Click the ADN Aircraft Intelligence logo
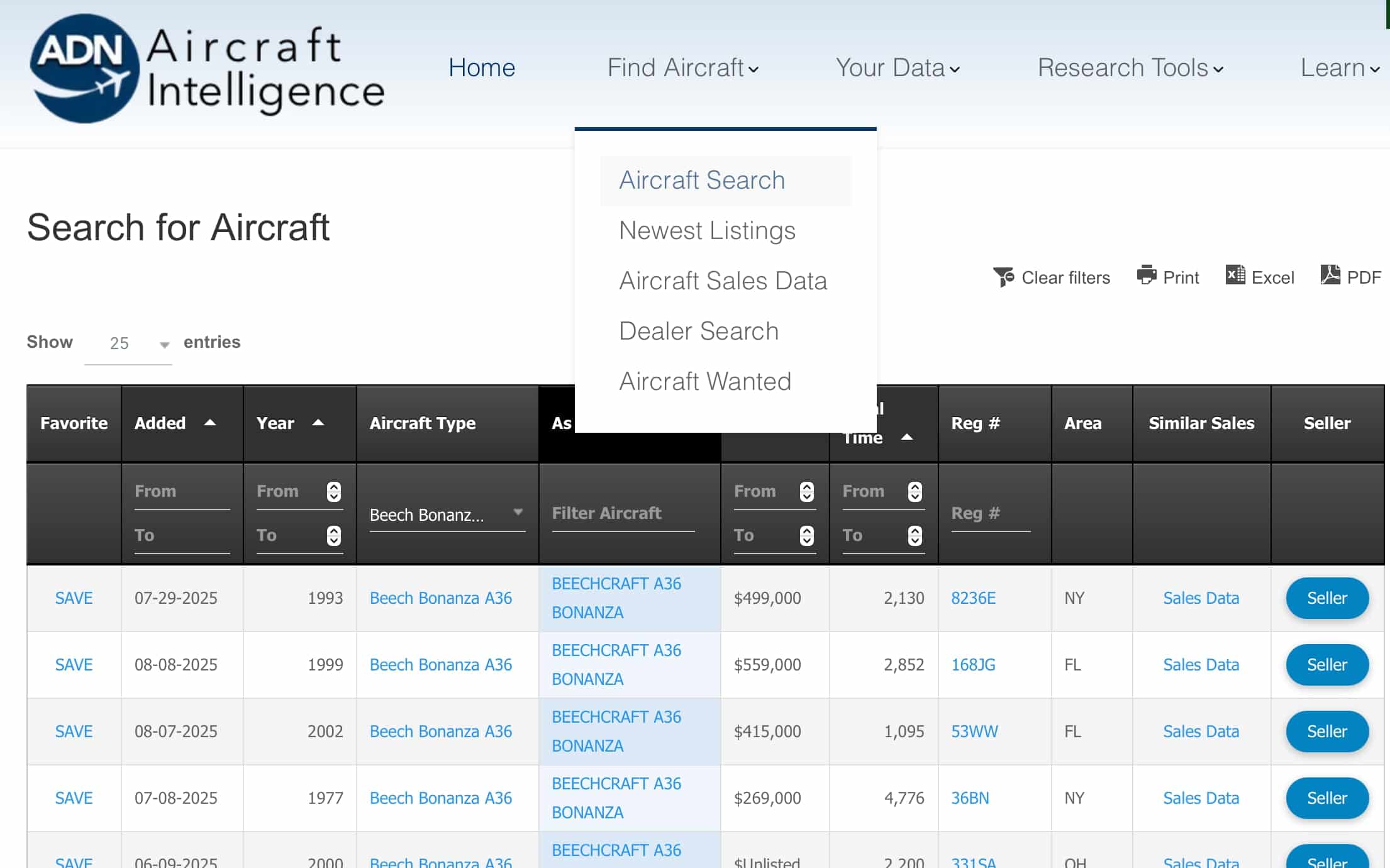Image resolution: width=1390 pixels, height=868 pixels. pos(208,68)
